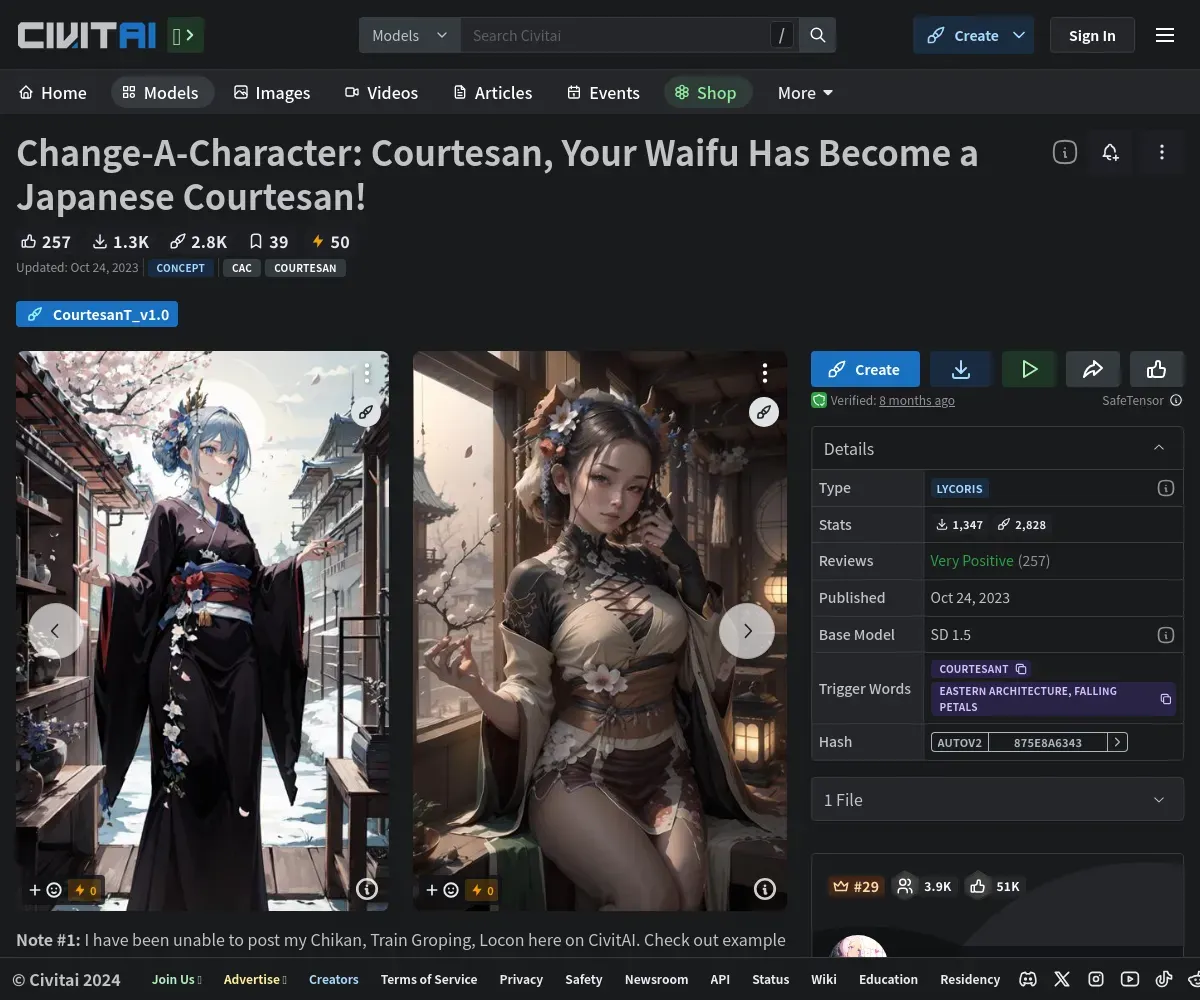Add reaction on the left image

46,889
